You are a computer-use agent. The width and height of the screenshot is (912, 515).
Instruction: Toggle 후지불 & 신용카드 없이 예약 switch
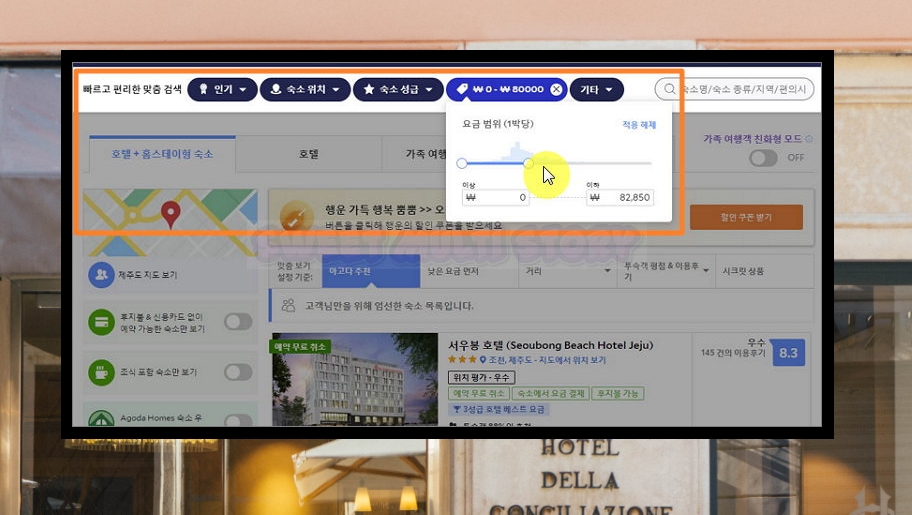pyautogui.click(x=238, y=322)
